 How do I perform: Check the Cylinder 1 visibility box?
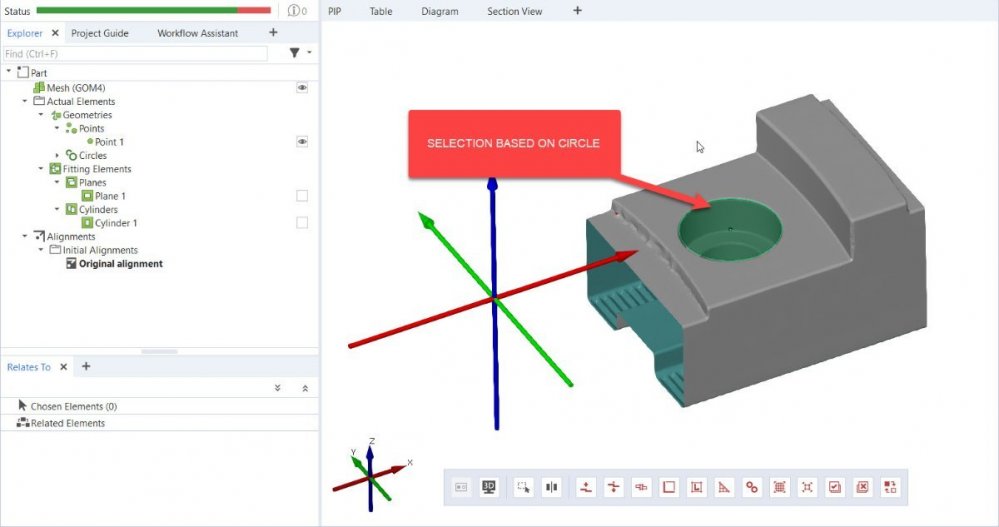pos(301,223)
